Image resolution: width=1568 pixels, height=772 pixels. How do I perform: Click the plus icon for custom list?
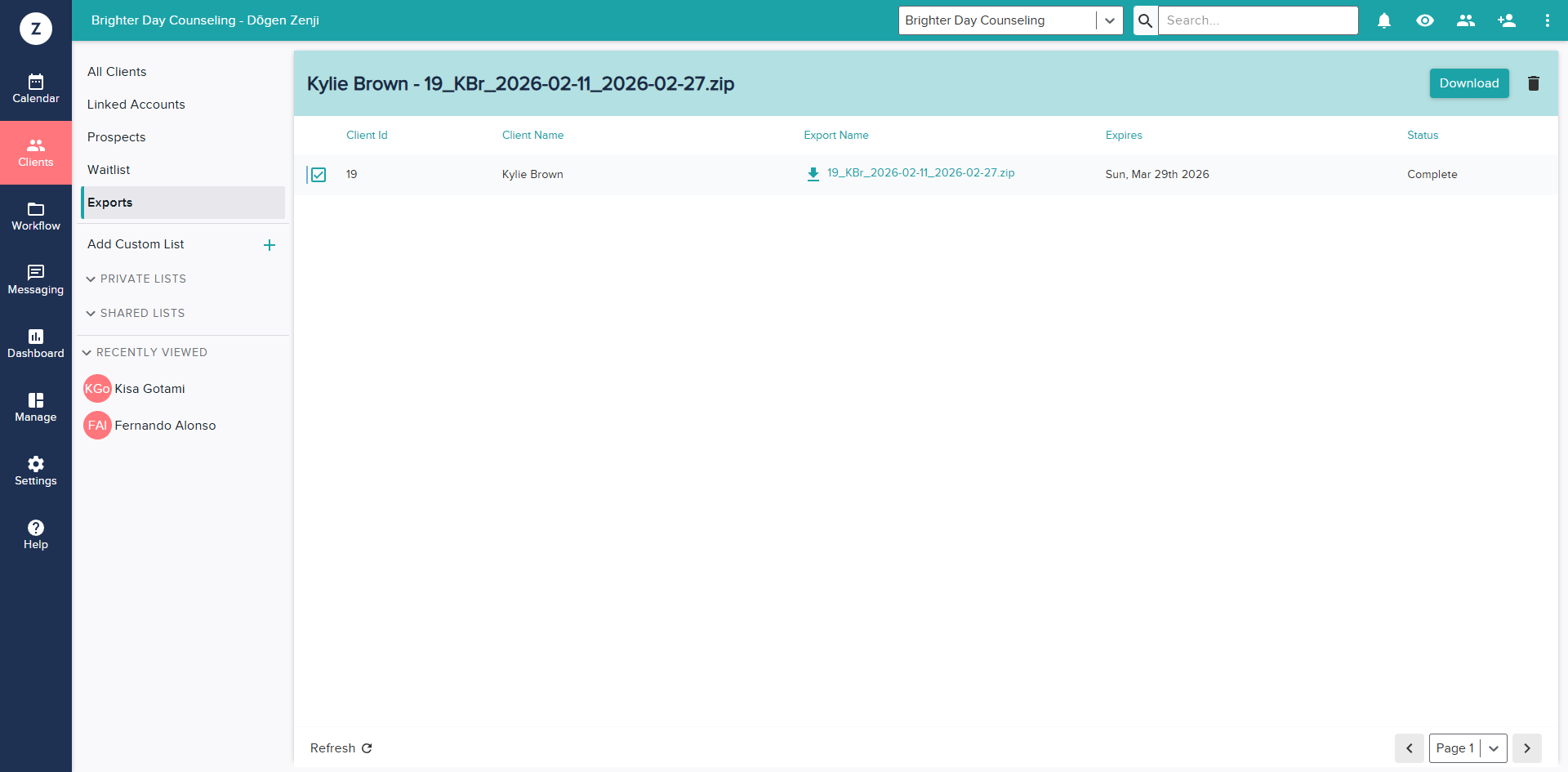tap(269, 245)
